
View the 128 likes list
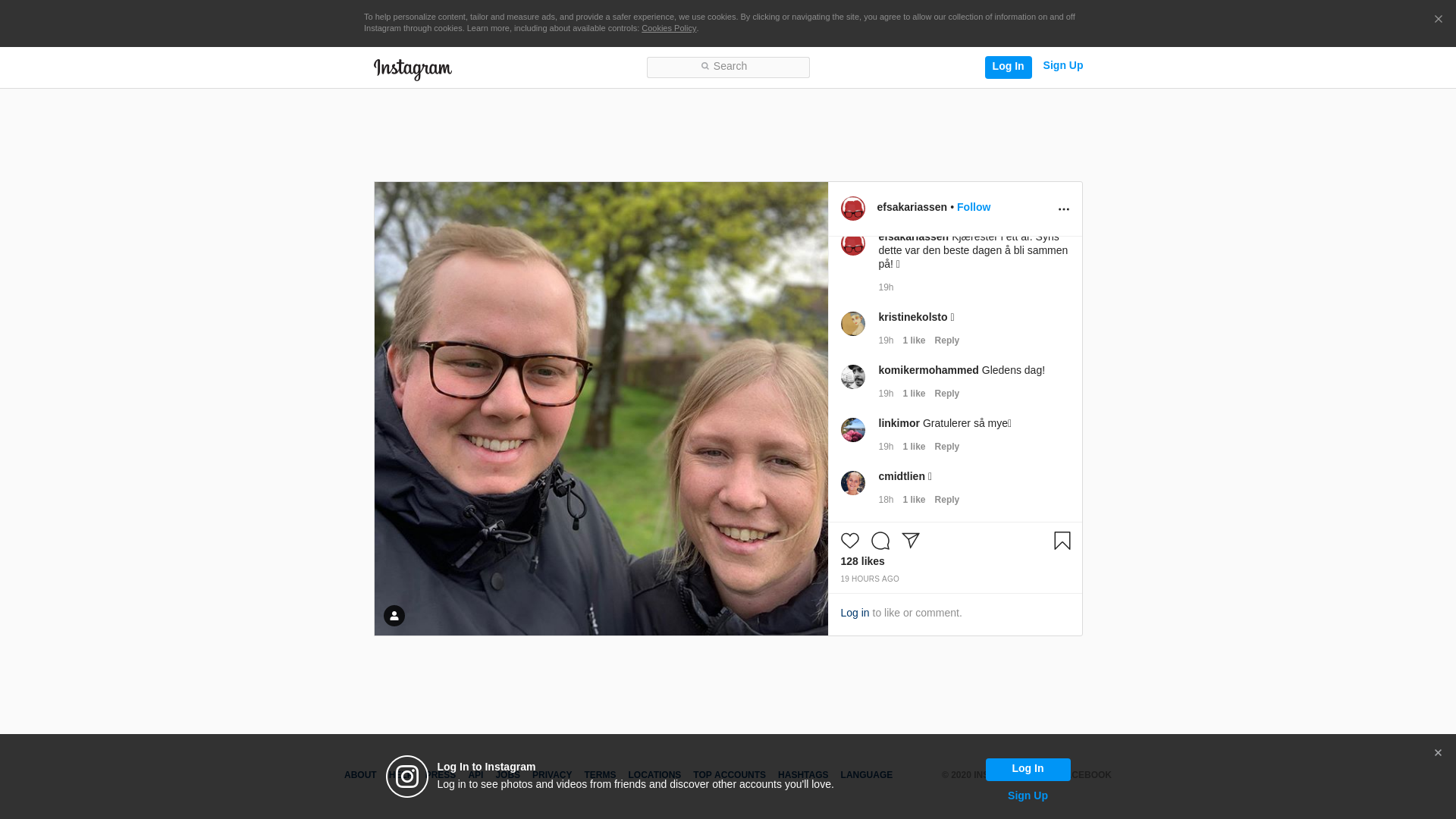(862, 562)
